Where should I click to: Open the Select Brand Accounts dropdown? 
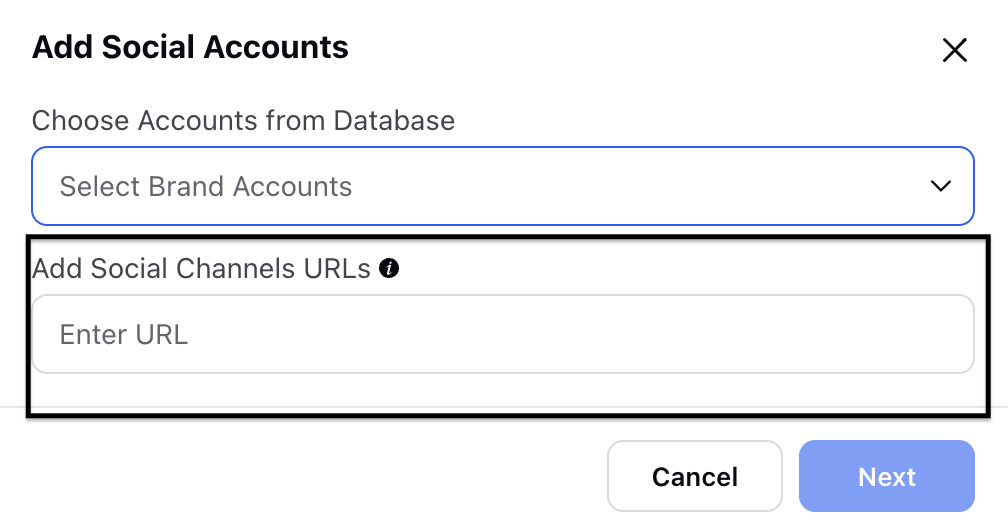503,186
